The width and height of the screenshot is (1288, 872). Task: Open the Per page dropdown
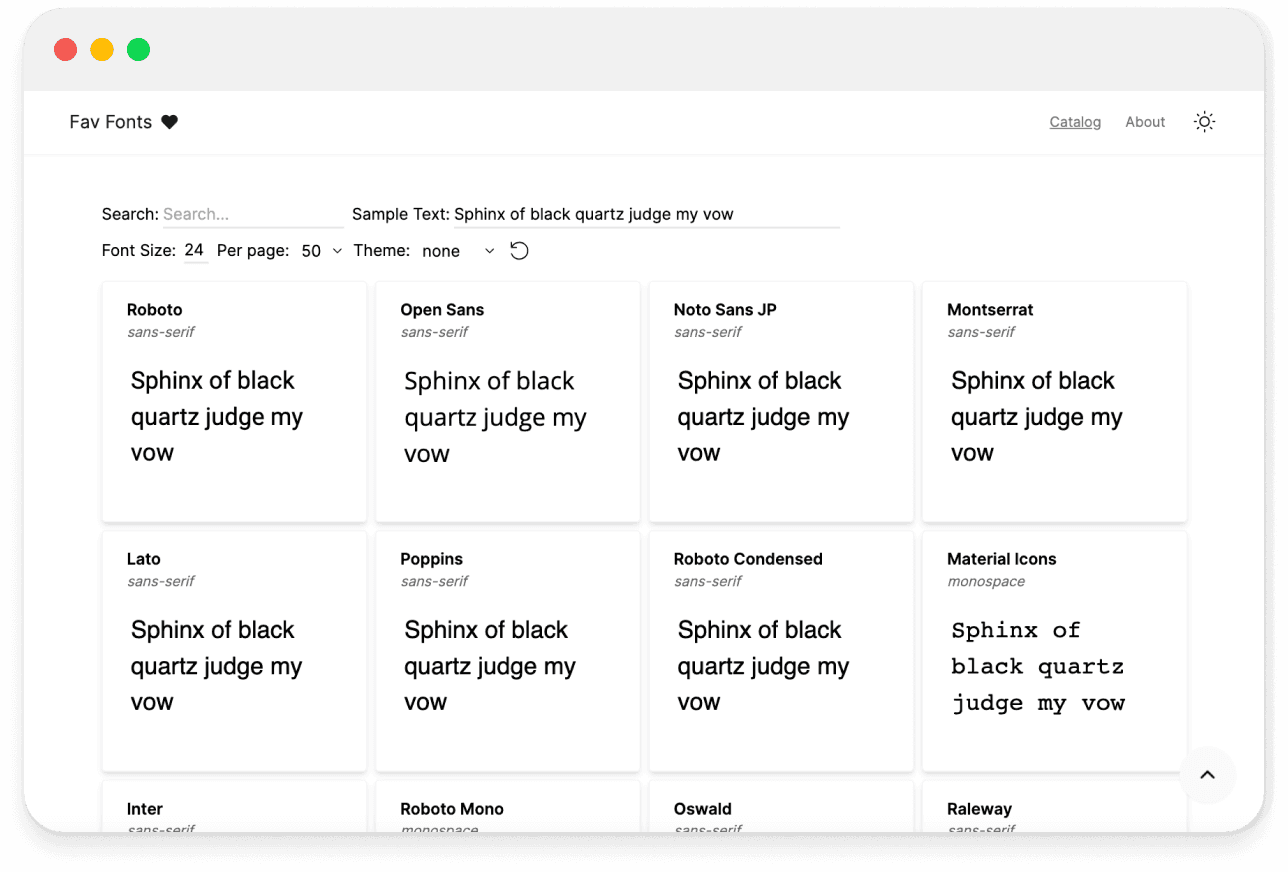(x=321, y=251)
